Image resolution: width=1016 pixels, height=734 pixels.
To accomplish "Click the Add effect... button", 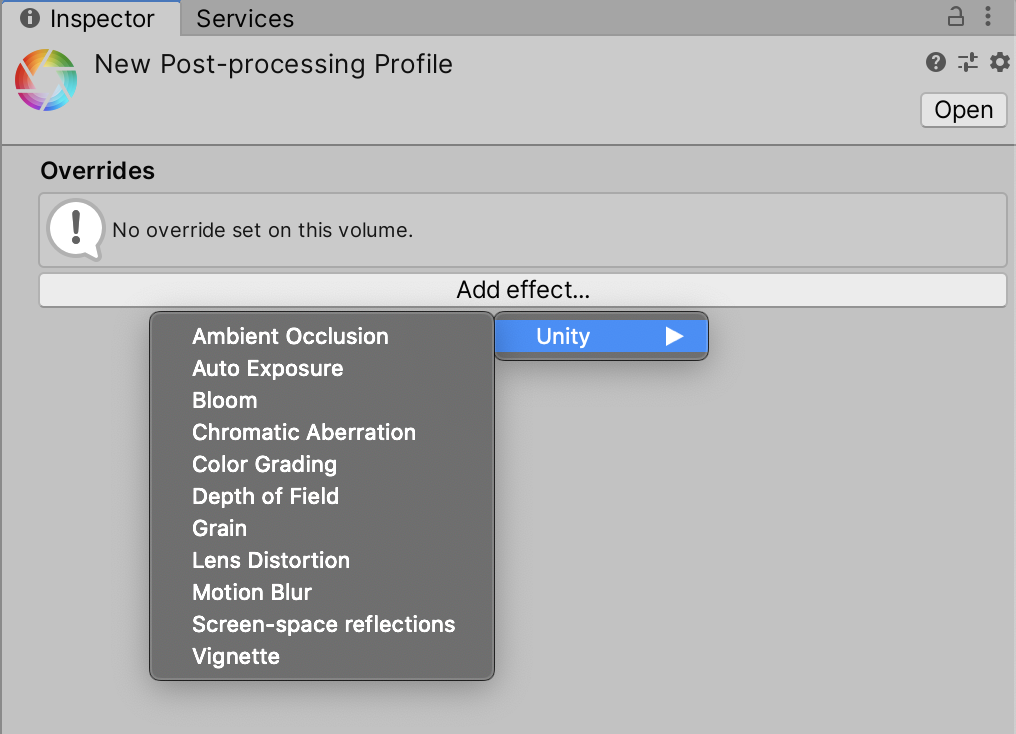I will 522,290.
